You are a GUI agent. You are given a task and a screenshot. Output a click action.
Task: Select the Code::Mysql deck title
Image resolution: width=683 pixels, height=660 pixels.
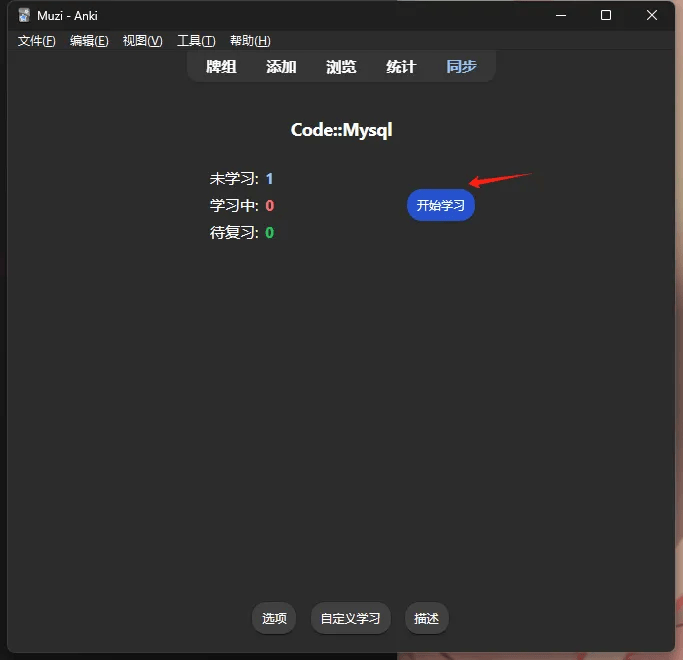tap(342, 130)
